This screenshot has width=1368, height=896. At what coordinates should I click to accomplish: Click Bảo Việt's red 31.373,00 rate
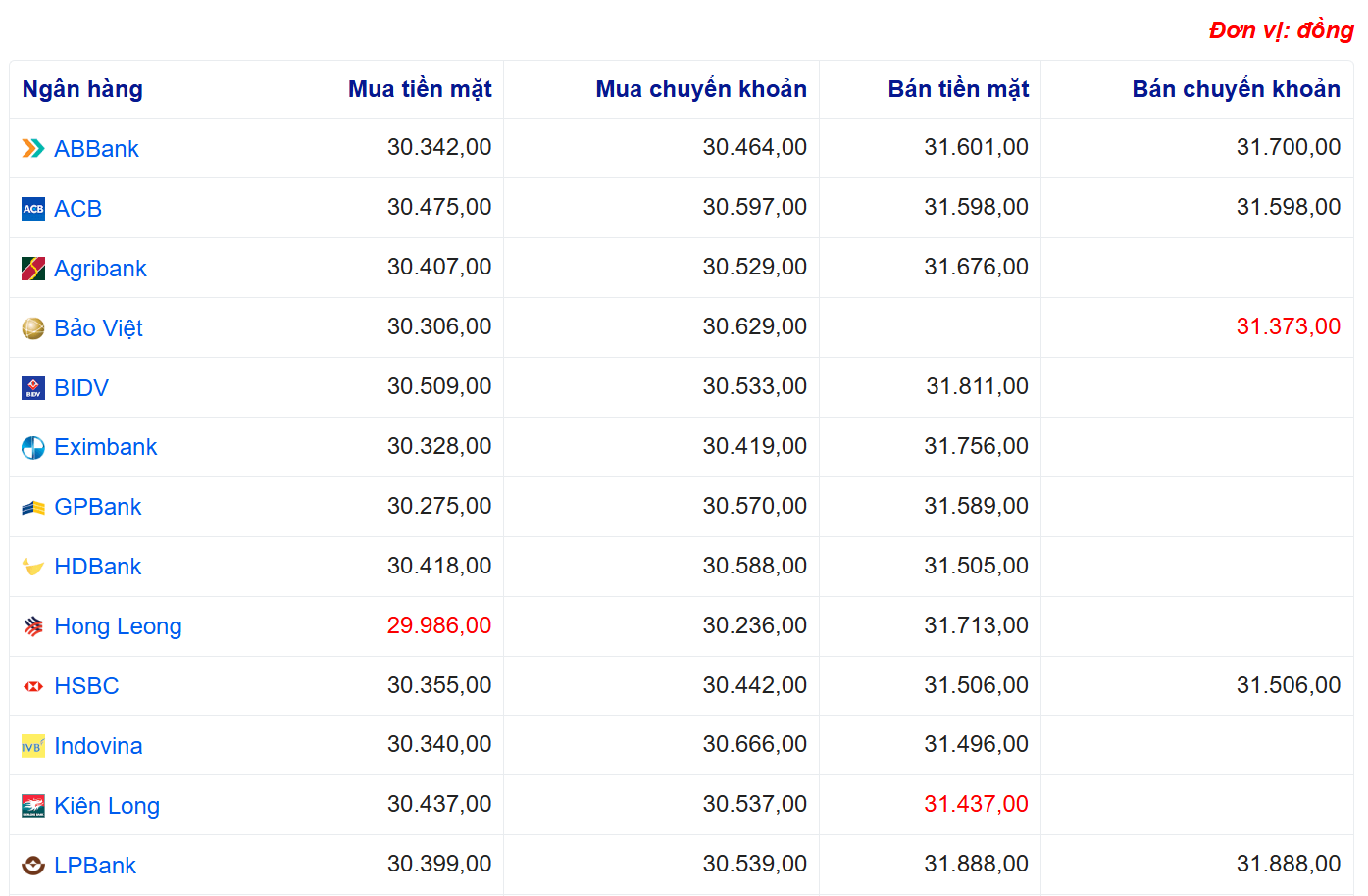tap(1288, 326)
